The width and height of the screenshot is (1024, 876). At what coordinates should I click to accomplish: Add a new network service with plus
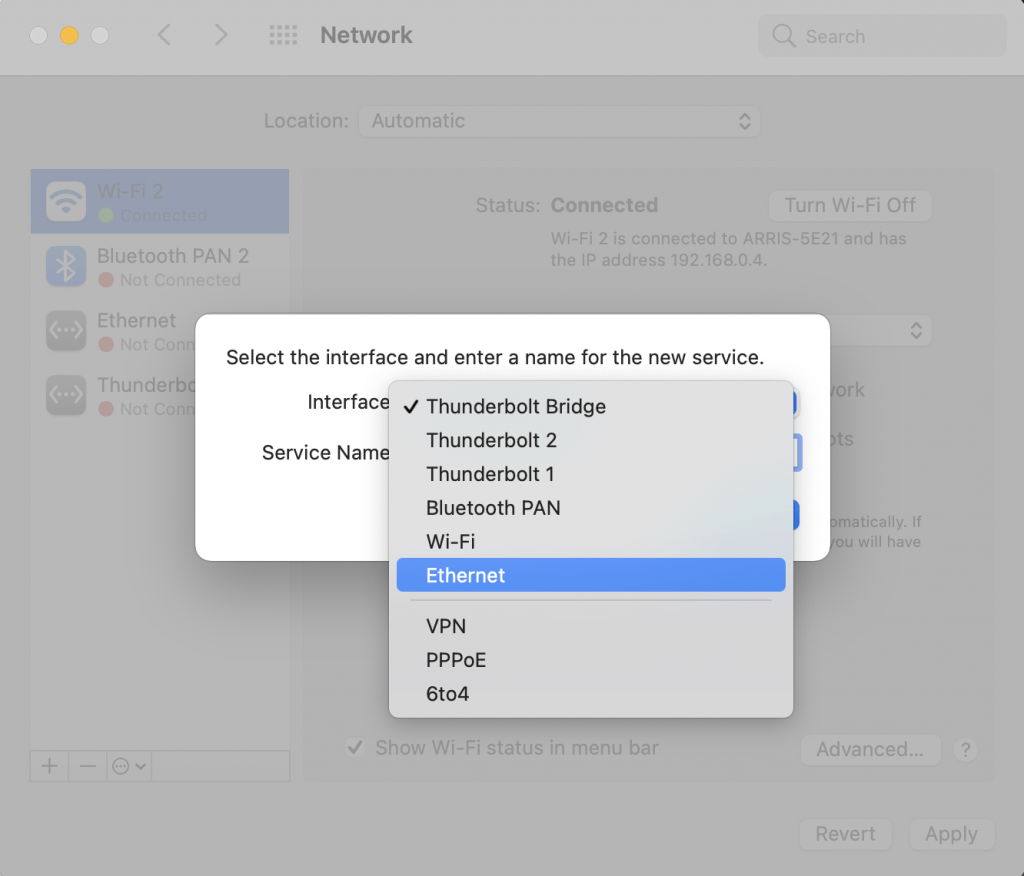pos(50,766)
